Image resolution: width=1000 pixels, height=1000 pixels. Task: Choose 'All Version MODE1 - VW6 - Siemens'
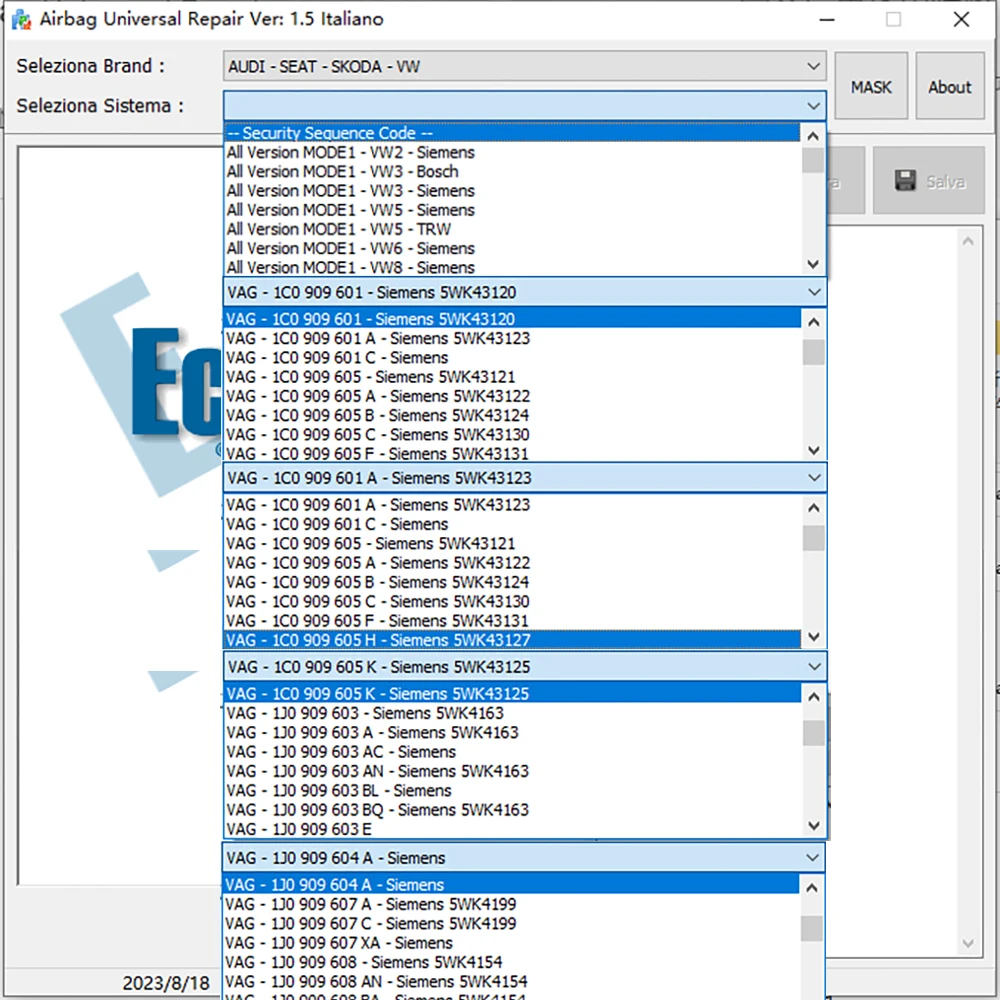pos(512,248)
